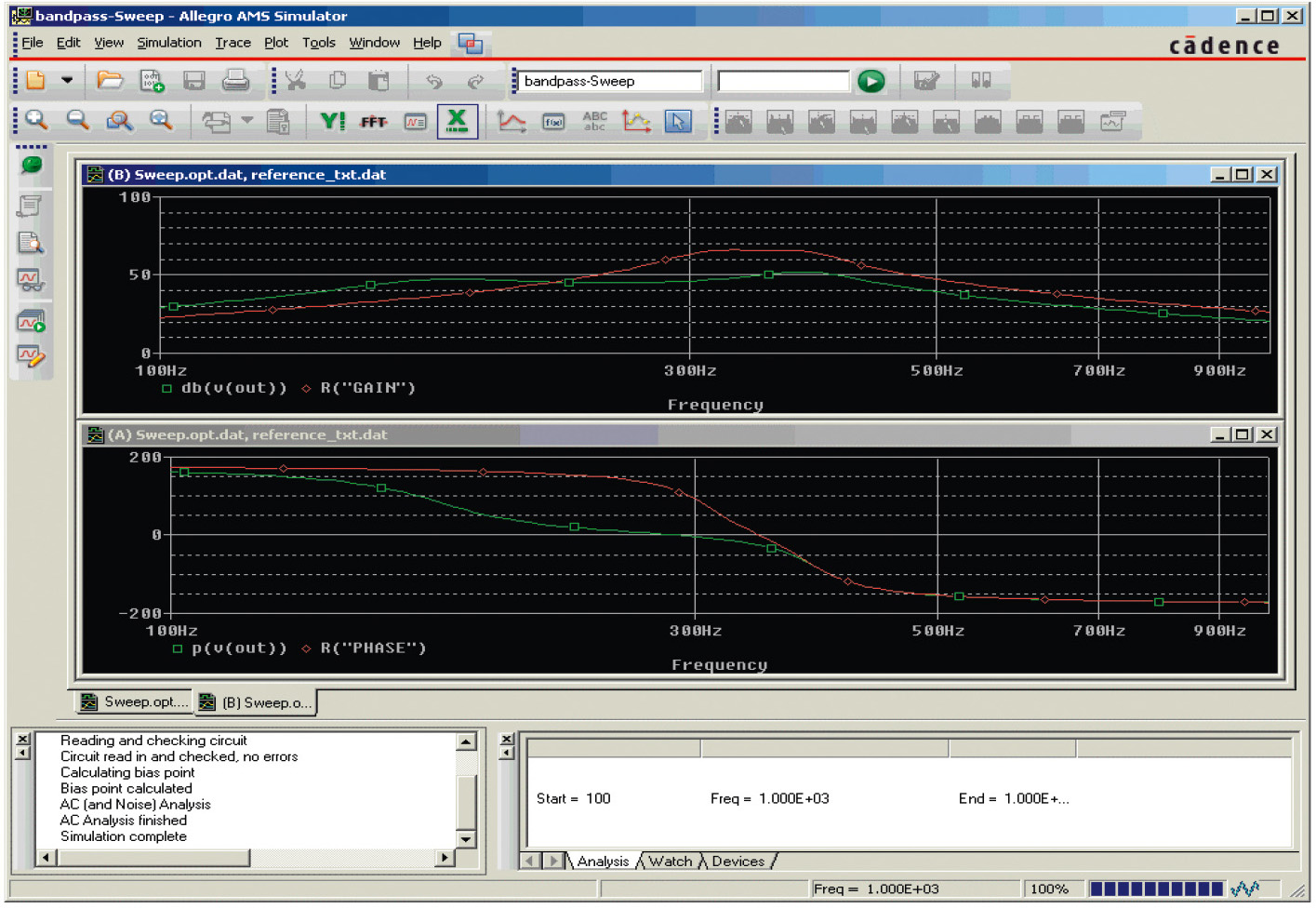
Task: Open the Simulation menu
Action: [x=169, y=43]
